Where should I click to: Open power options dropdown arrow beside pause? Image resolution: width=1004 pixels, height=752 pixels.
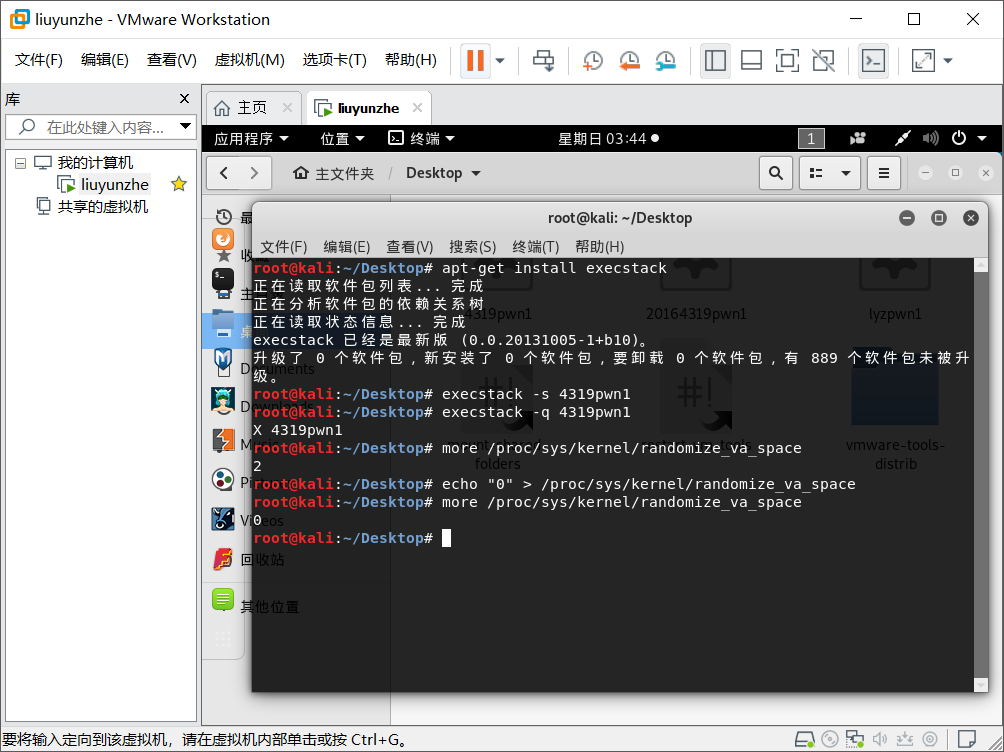500,61
